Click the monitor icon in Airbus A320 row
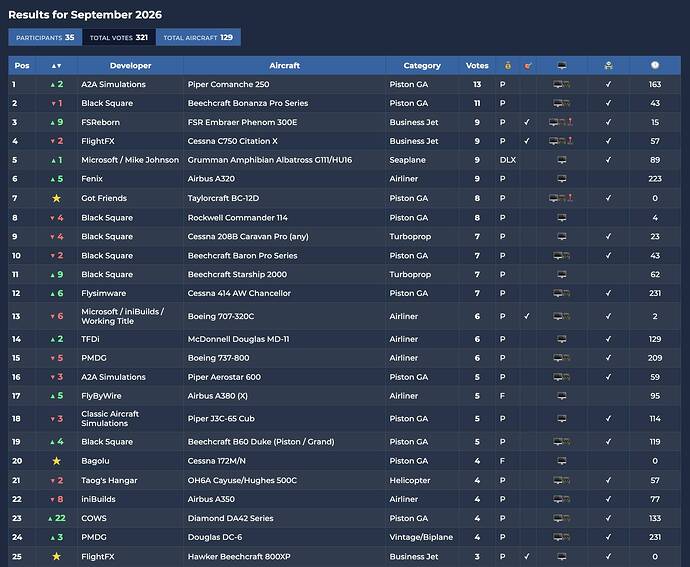690x567 pixels. click(x=562, y=179)
